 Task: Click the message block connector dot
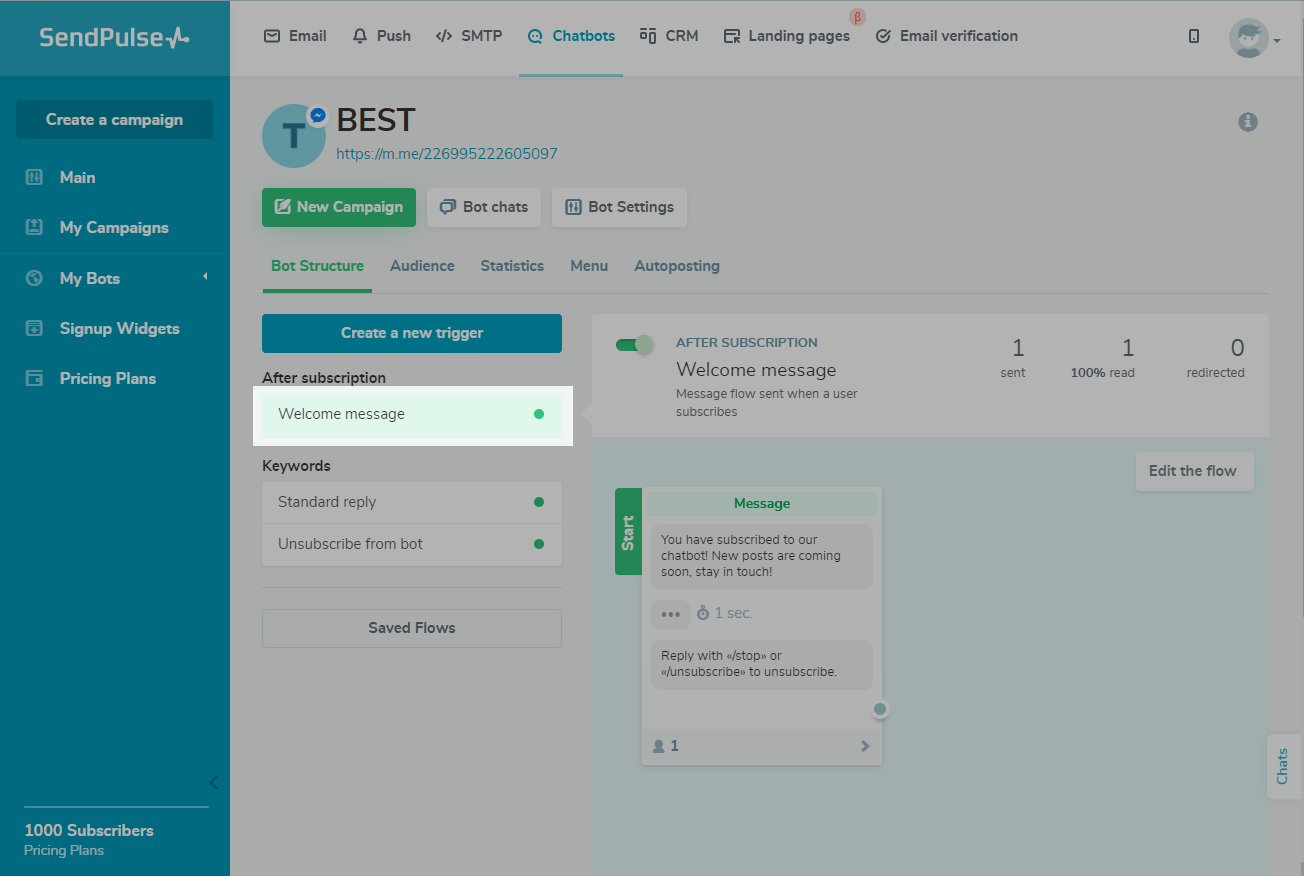[x=880, y=709]
